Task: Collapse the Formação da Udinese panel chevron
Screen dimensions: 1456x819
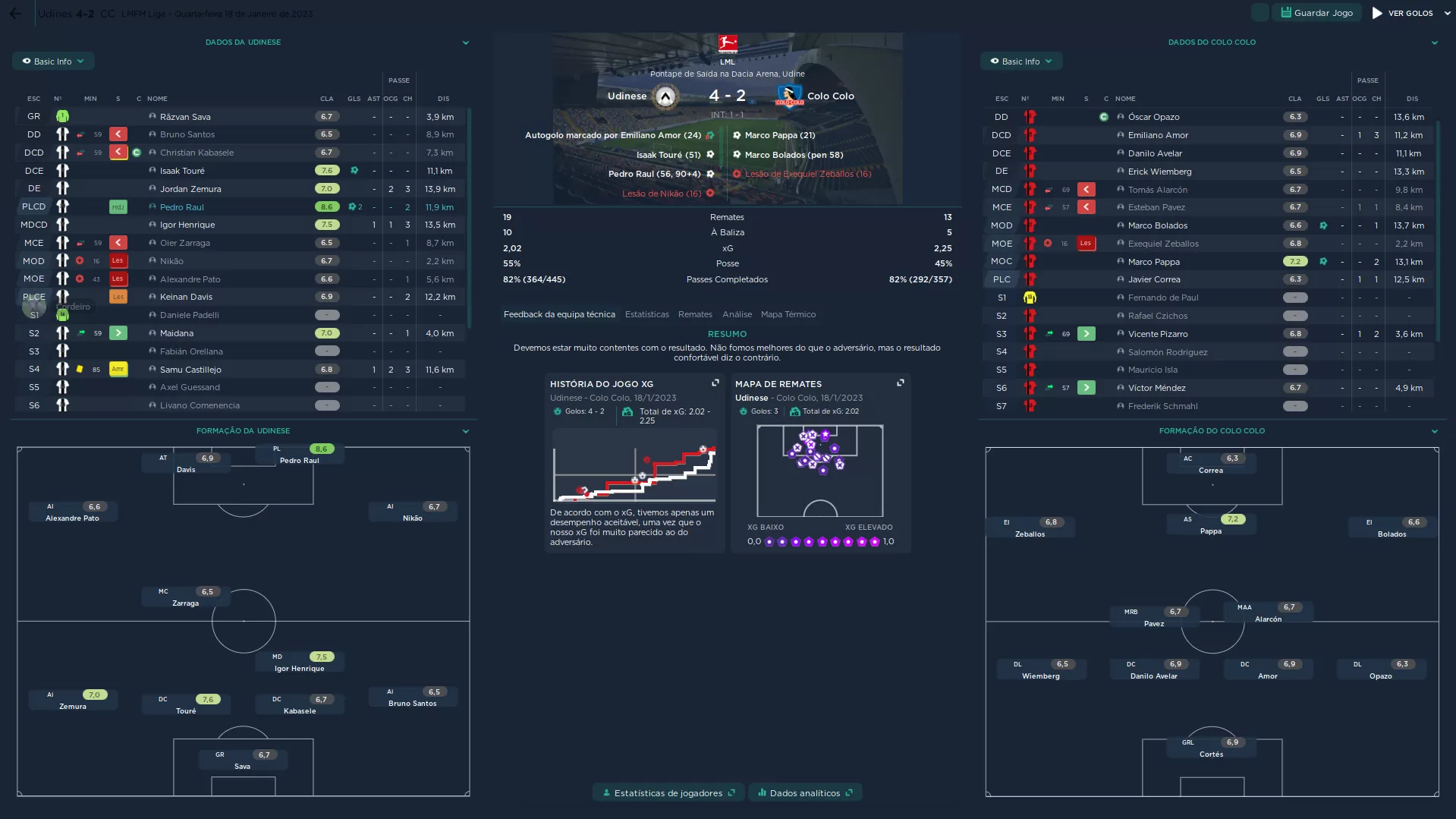Action: point(465,431)
